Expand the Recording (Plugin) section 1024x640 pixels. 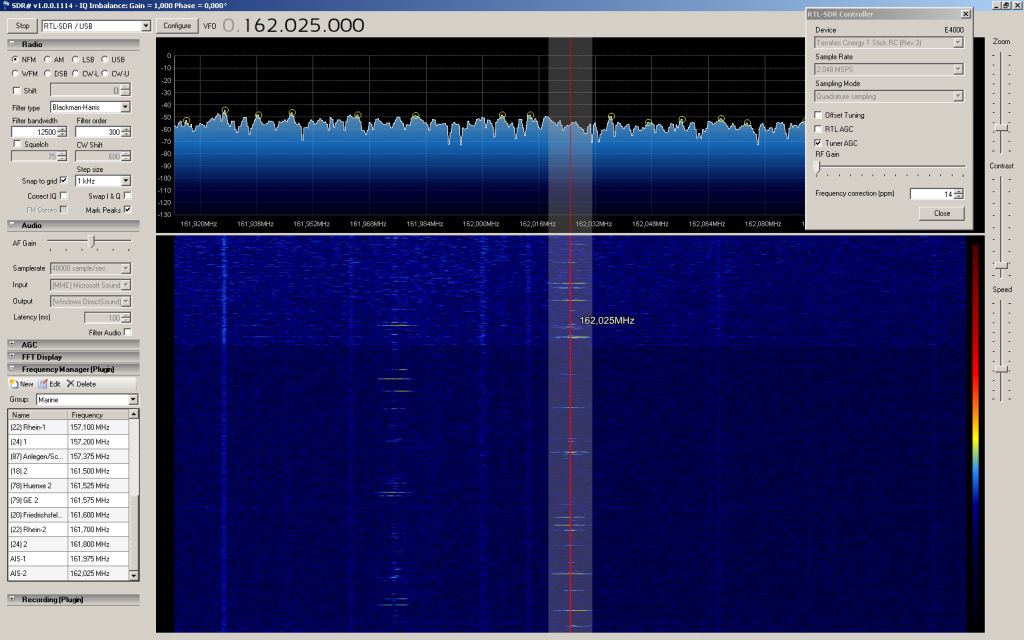point(13,599)
